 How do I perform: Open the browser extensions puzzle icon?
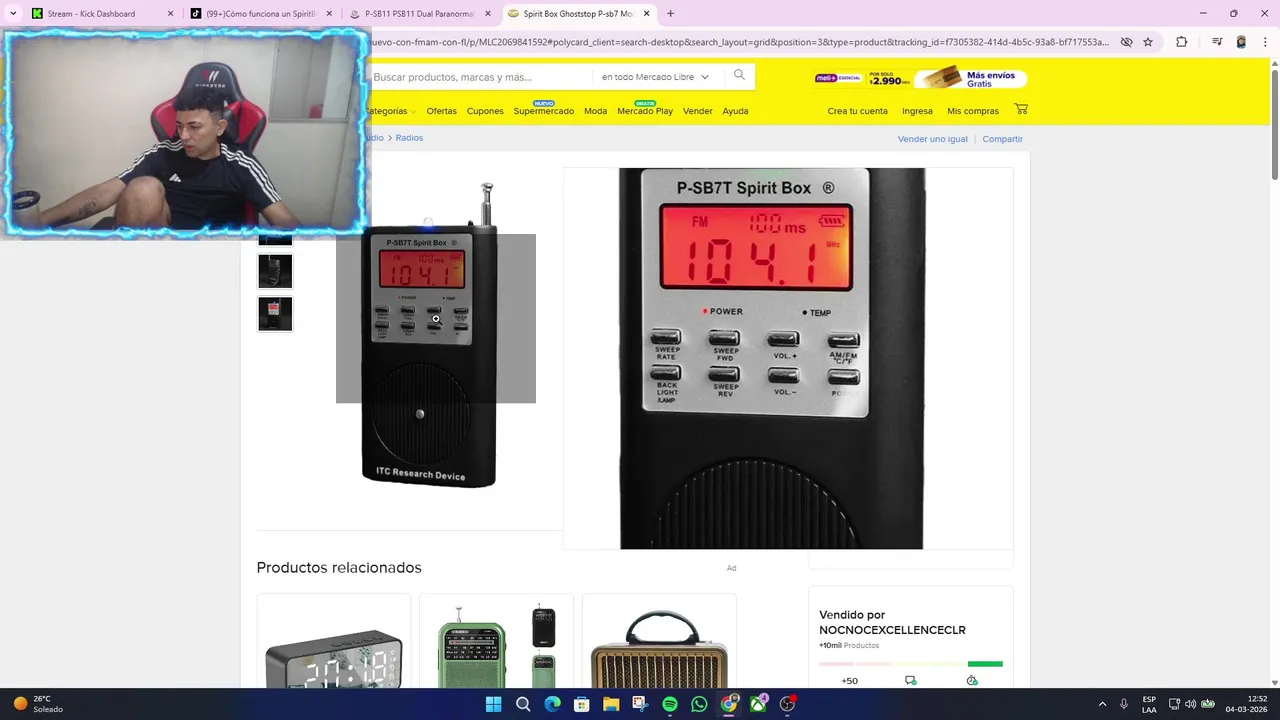[x=1181, y=42]
